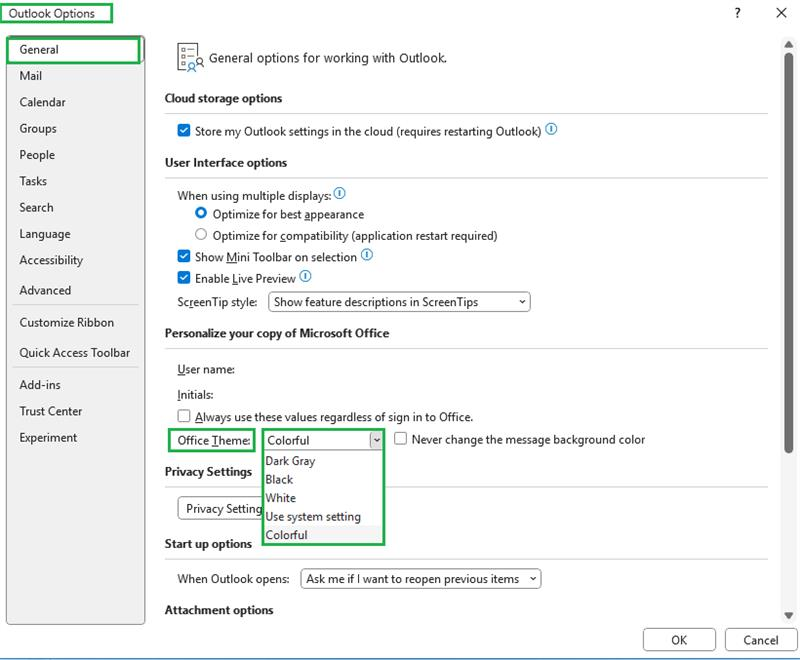Click the vertical scrollbar thumb

point(789,252)
